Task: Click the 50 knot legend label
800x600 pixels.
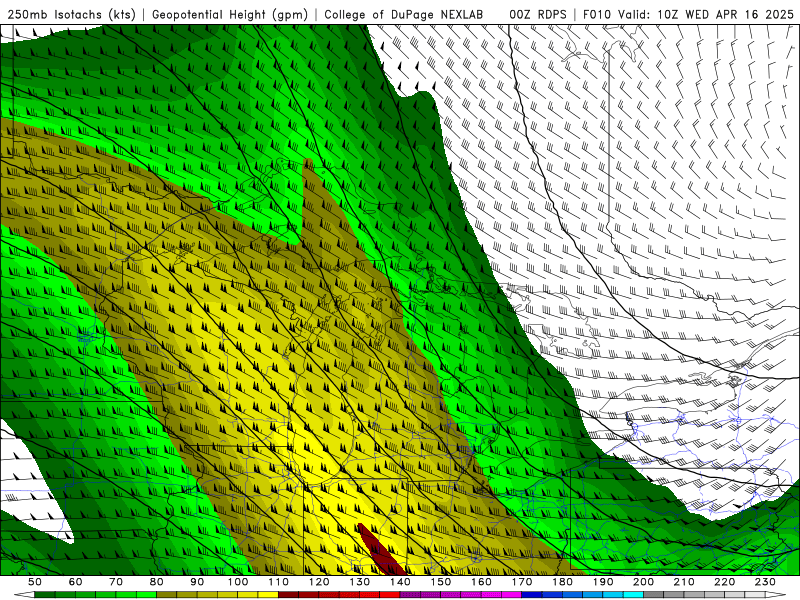Action: [x=35, y=582]
